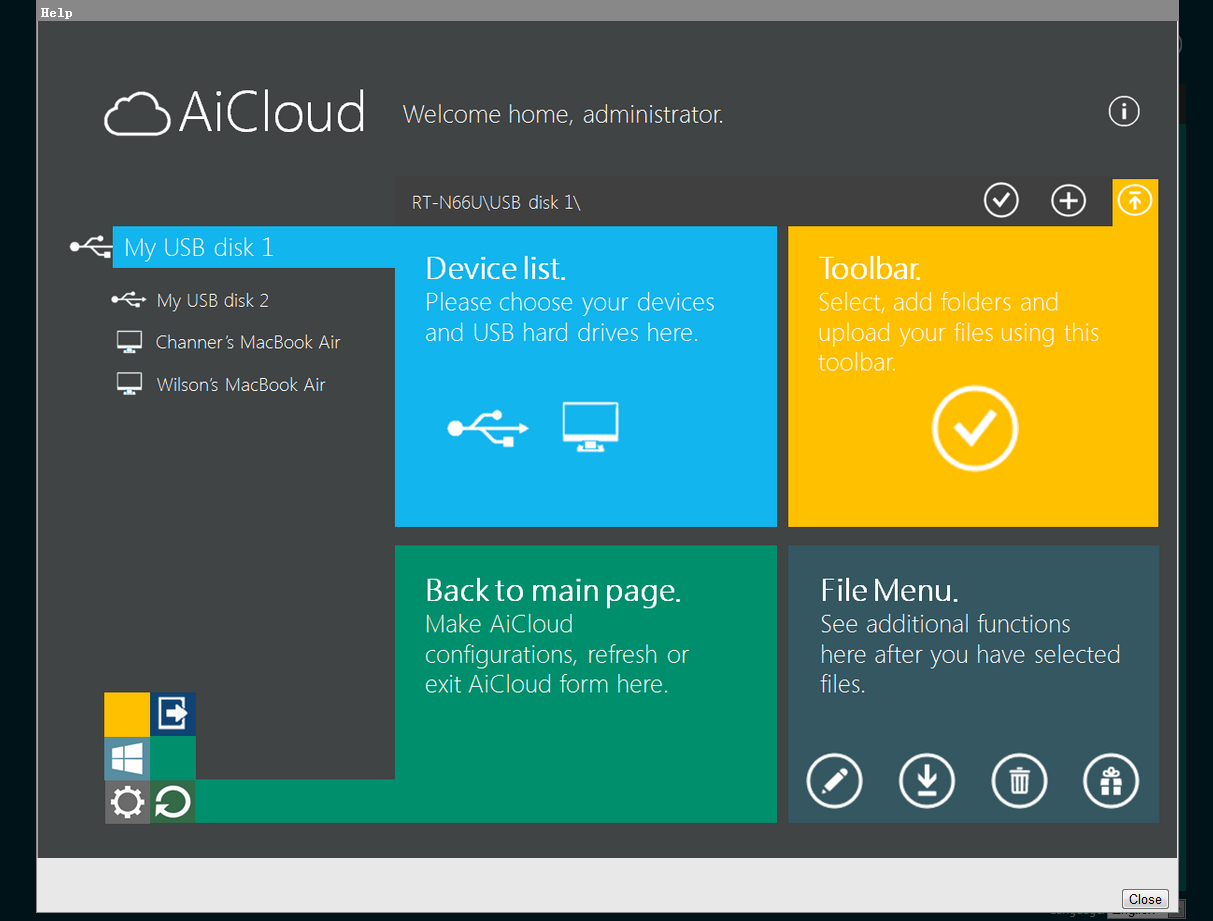1213x921 pixels.
Task: Open Channer's MacBook Air device
Action: pos(248,342)
